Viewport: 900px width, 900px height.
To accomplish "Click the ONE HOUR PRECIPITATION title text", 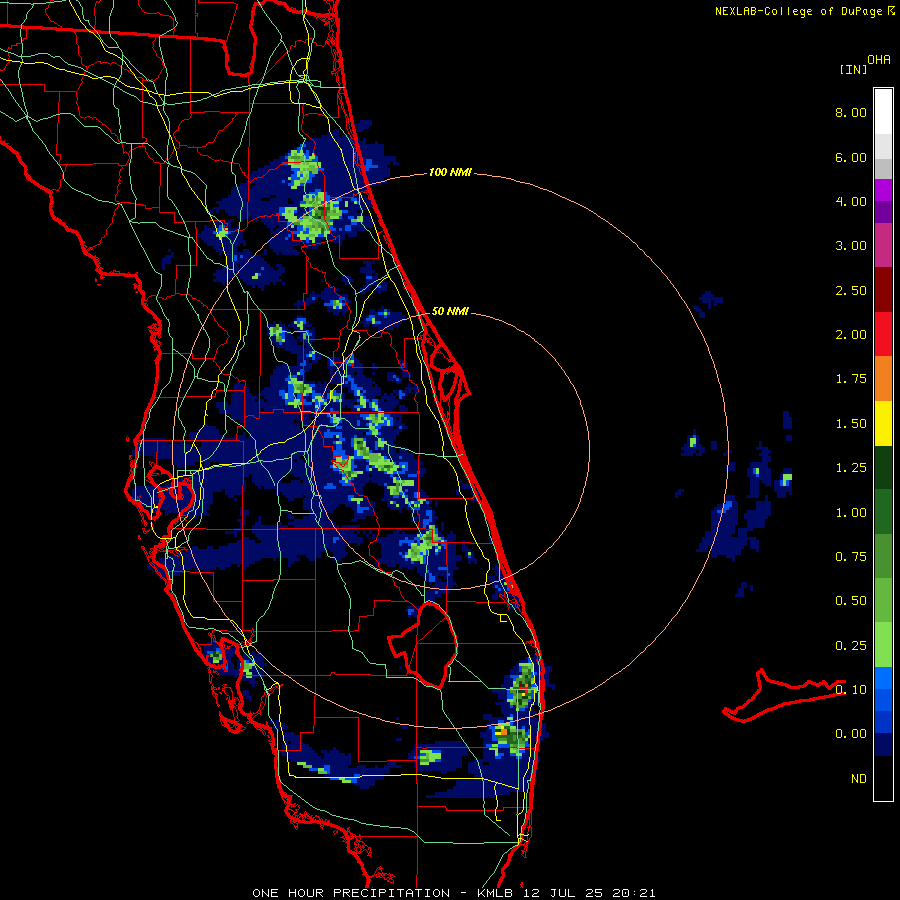I will pos(351,893).
